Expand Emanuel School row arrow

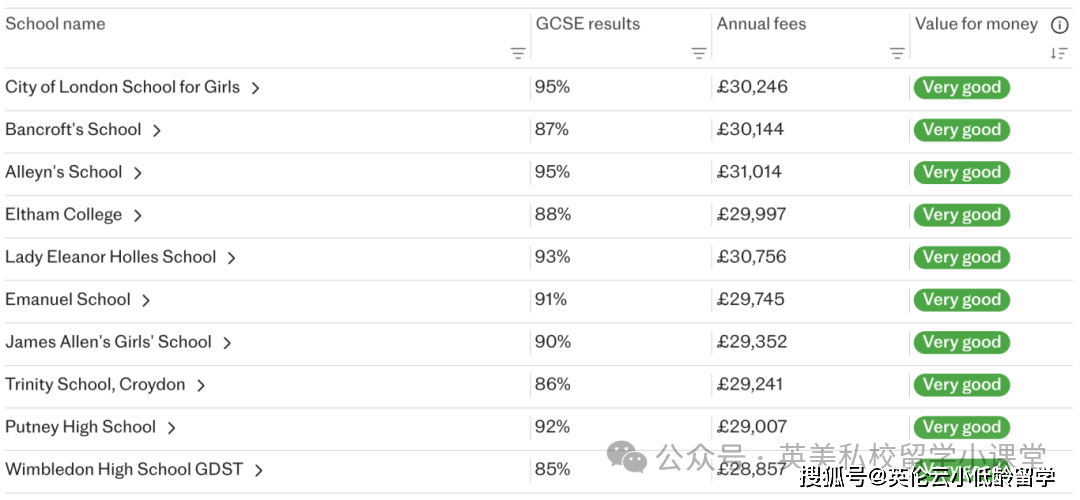pos(146,300)
